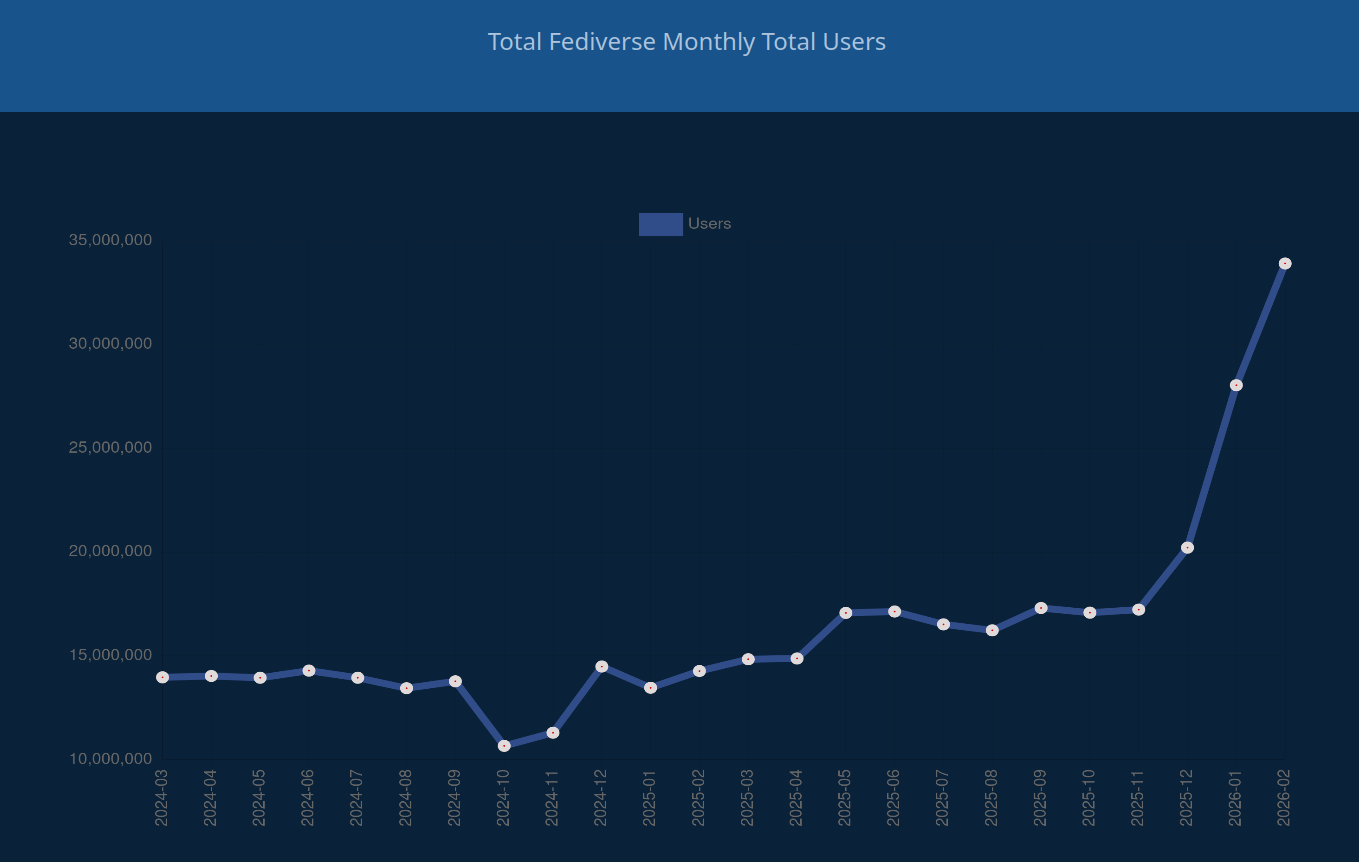Viewport: 1359px width, 862px height.
Task: Click the 2024-11 data point marker
Action: point(553,733)
